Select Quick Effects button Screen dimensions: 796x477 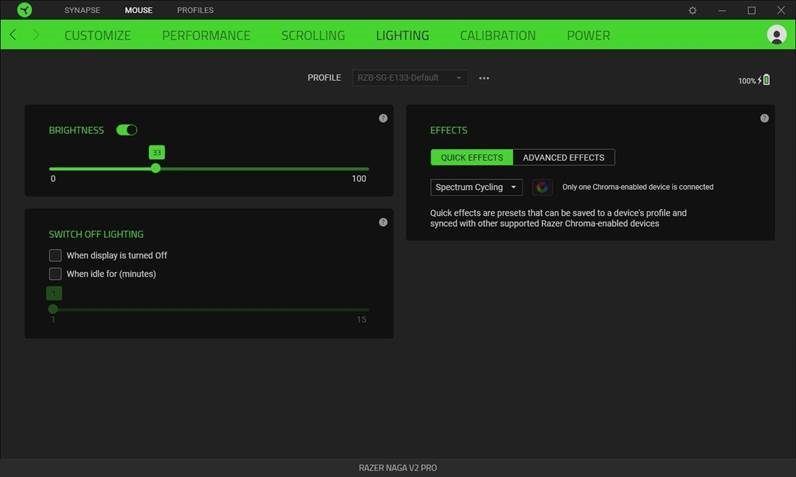tap(472, 157)
